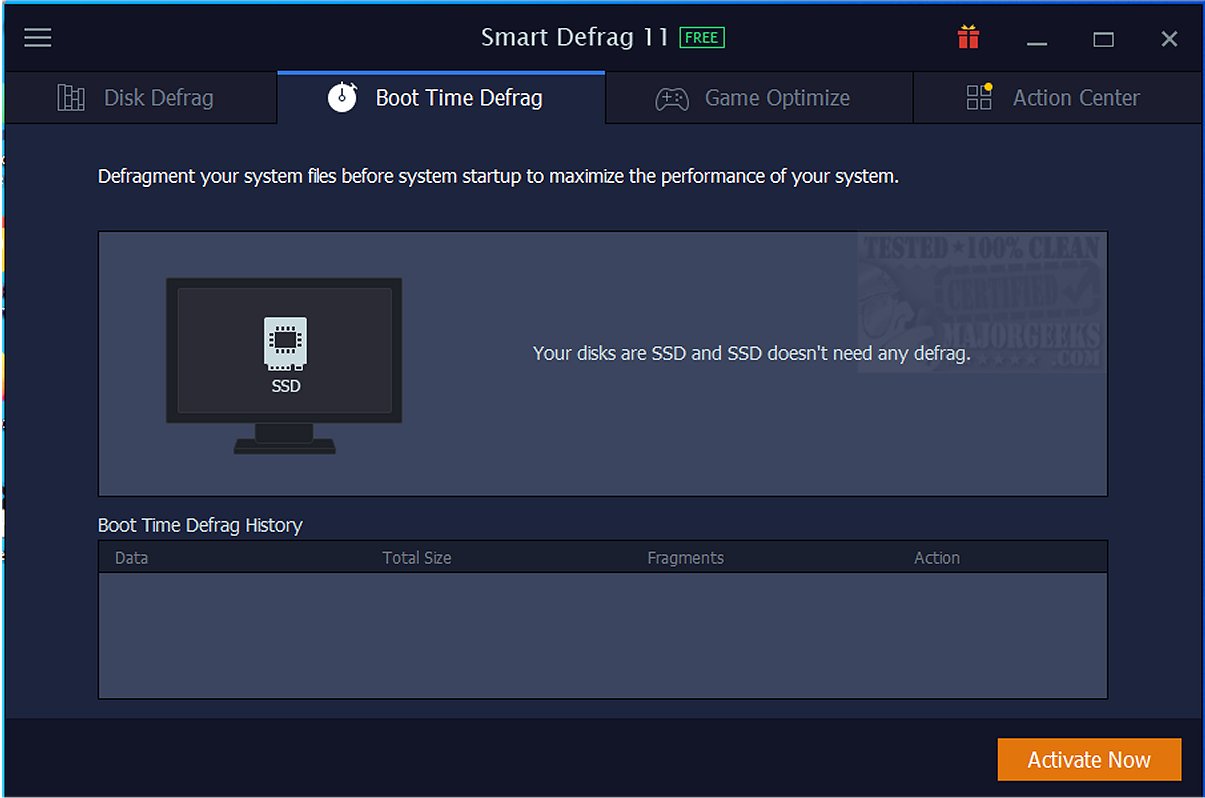Viewport: 1205px width, 798px height.
Task: Click the Smart Defrag 11 title text
Action: (x=576, y=37)
